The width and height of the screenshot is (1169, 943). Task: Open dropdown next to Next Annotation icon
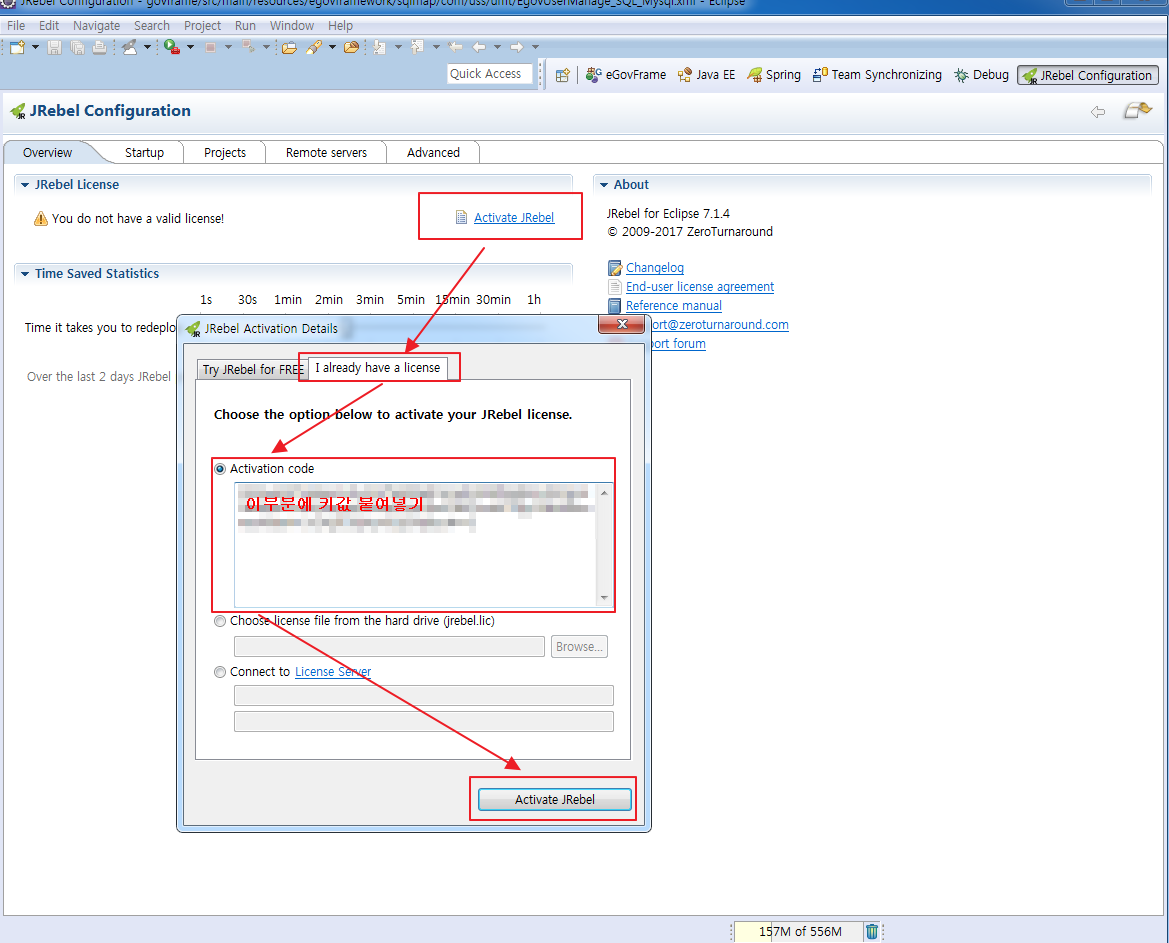pyautogui.click(x=398, y=47)
